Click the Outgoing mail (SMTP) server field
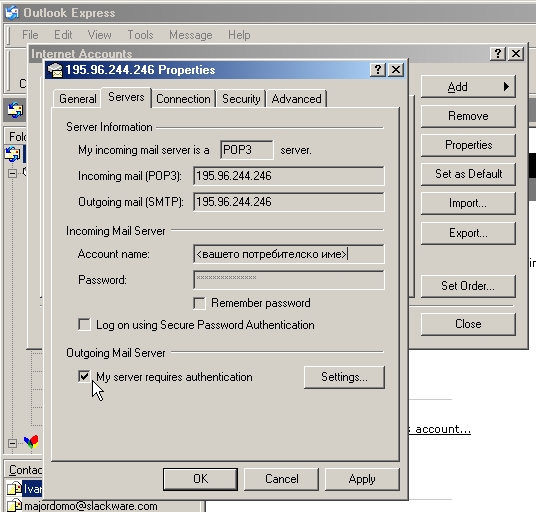 (x=289, y=202)
